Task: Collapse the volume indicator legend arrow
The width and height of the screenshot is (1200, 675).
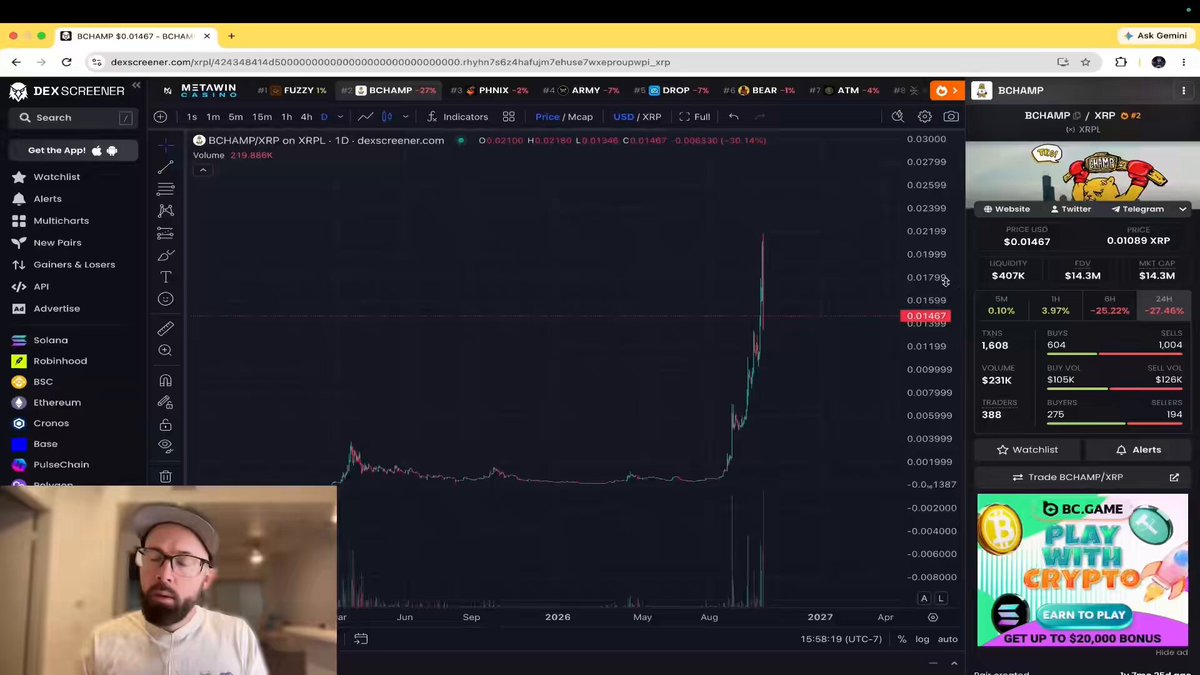Action: coord(203,170)
